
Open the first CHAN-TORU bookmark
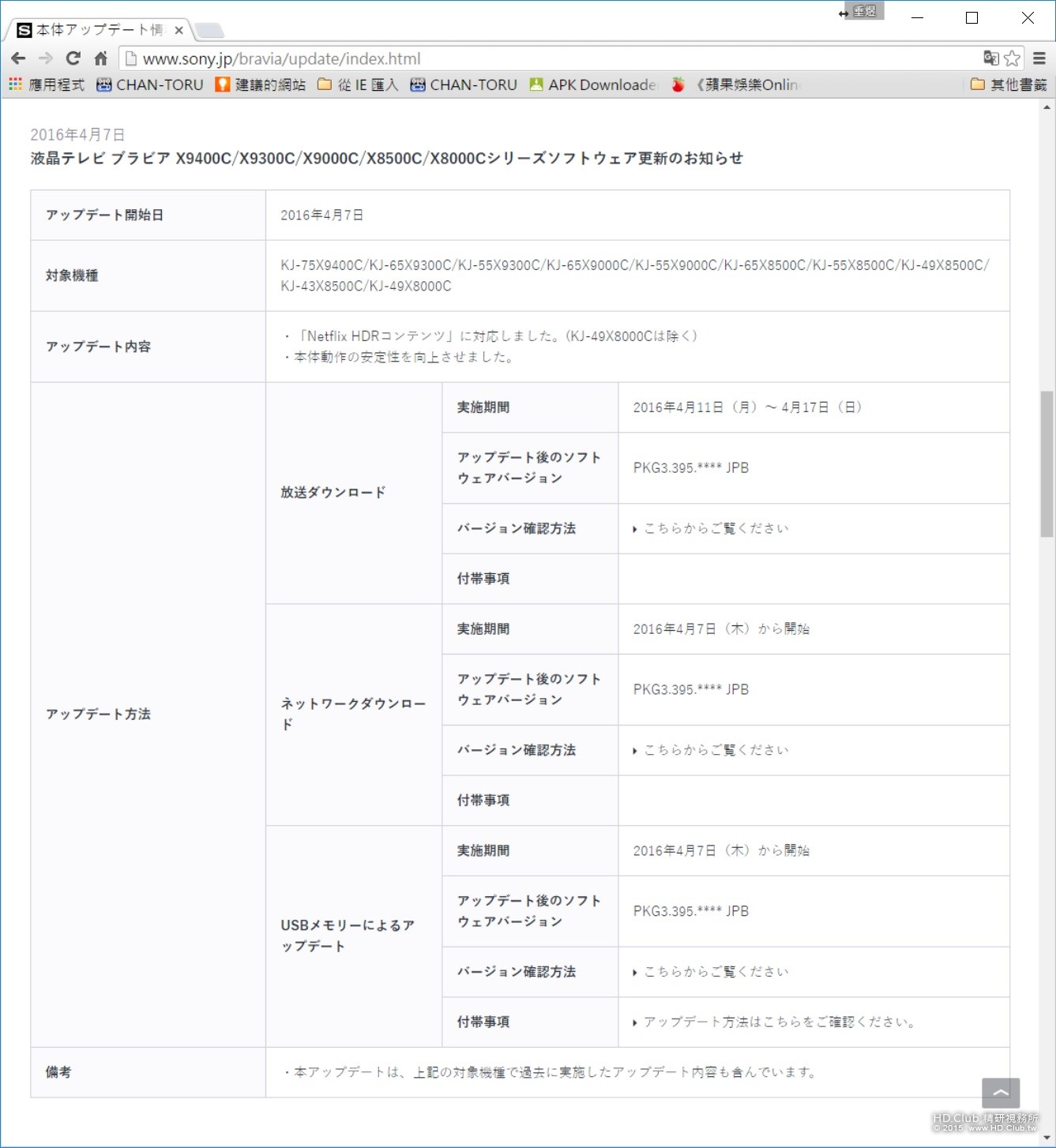[150, 84]
